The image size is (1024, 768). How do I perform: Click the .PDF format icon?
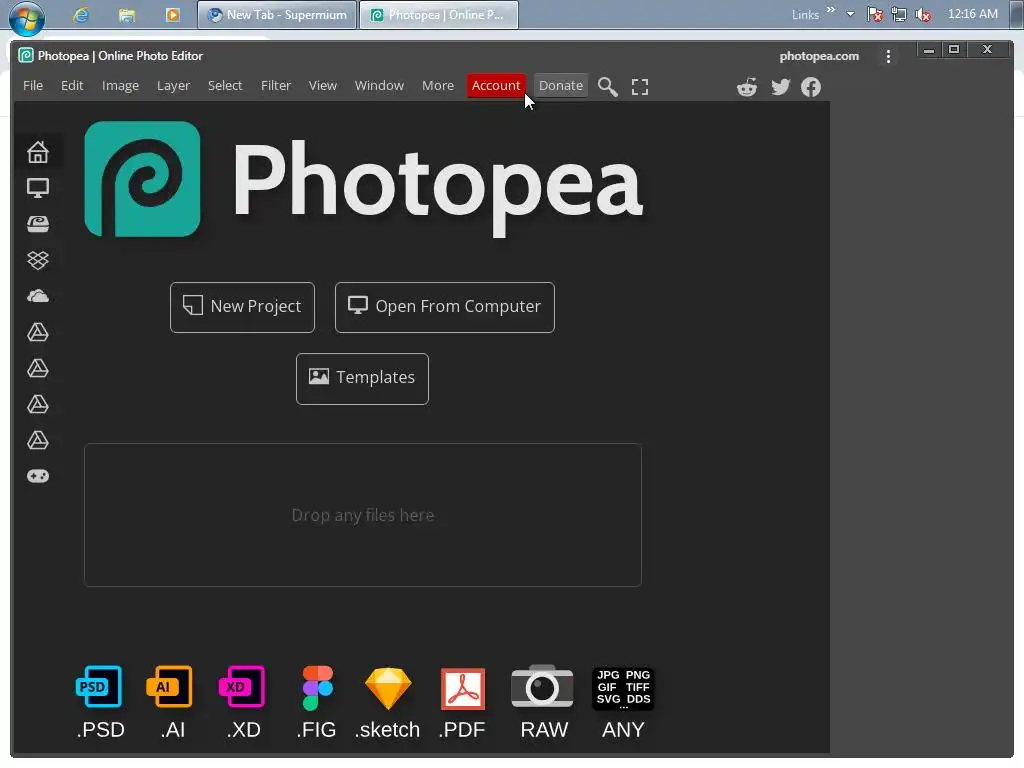(x=463, y=688)
